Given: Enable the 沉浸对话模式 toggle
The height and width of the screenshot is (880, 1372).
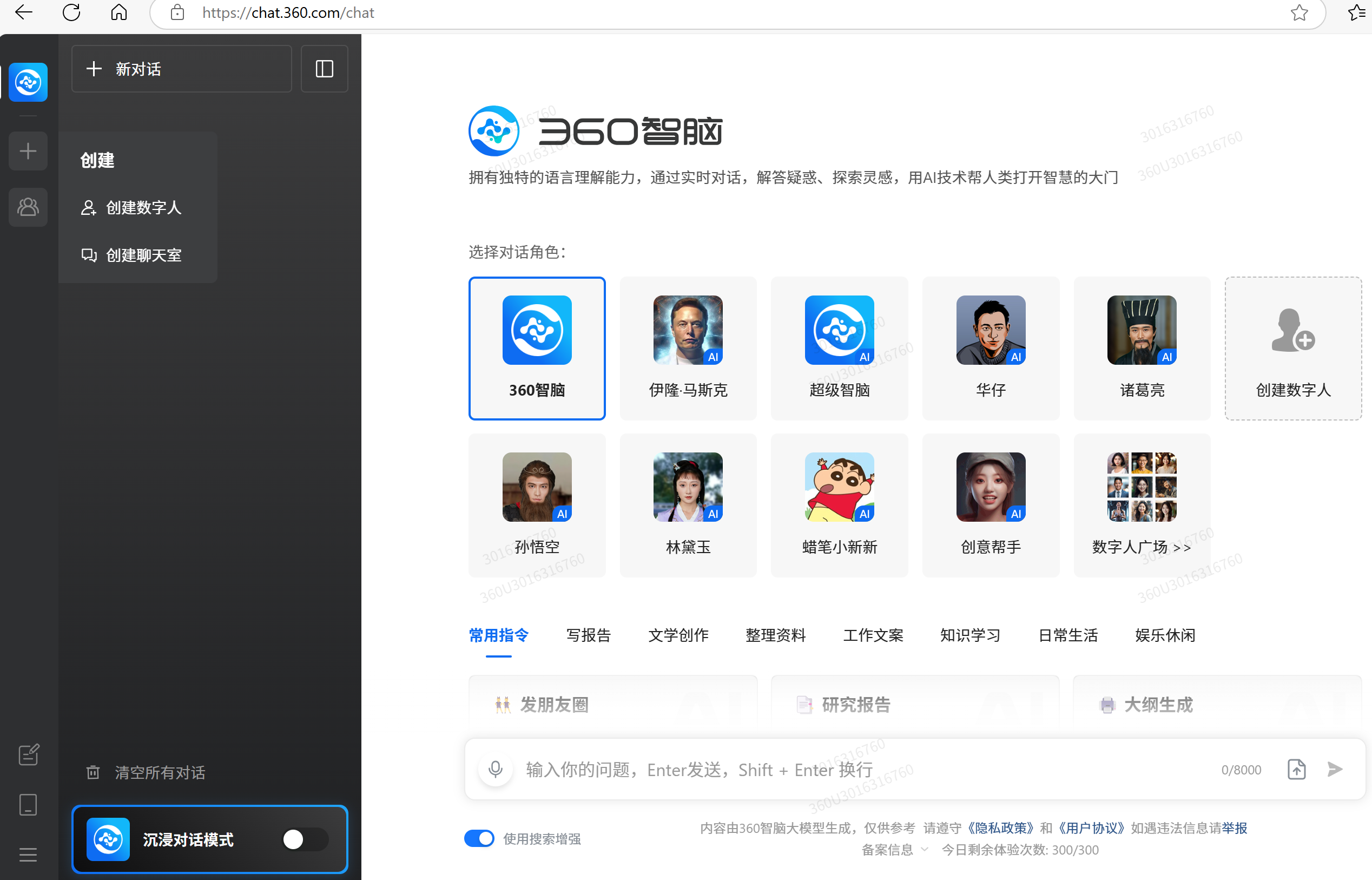Looking at the screenshot, I should coord(305,839).
